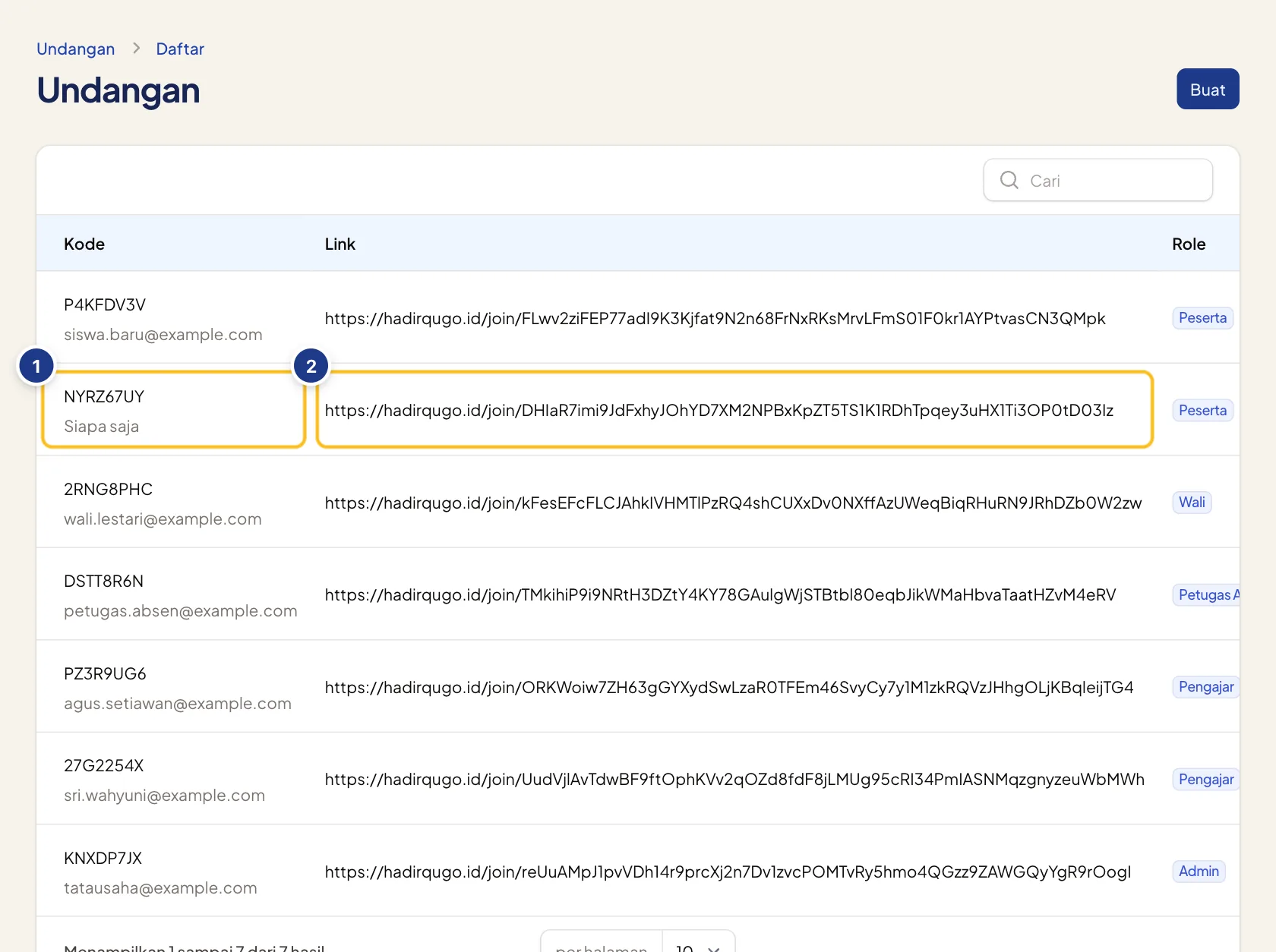Screen dimensions: 1276x952
Task: Click the Peserta badge in NYRZ67UY row
Action: click(1202, 411)
